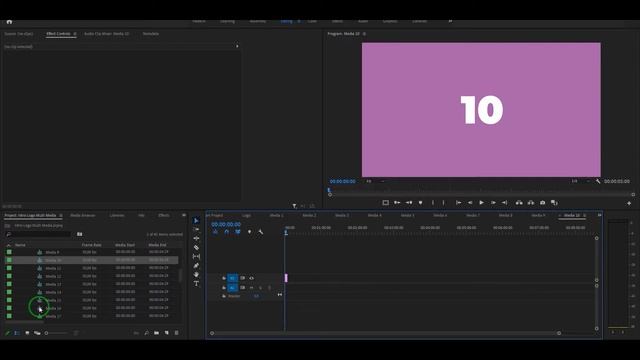Click Find magnifier icon at Project panel bottom
This screenshot has height=360, width=640.
[147, 333]
